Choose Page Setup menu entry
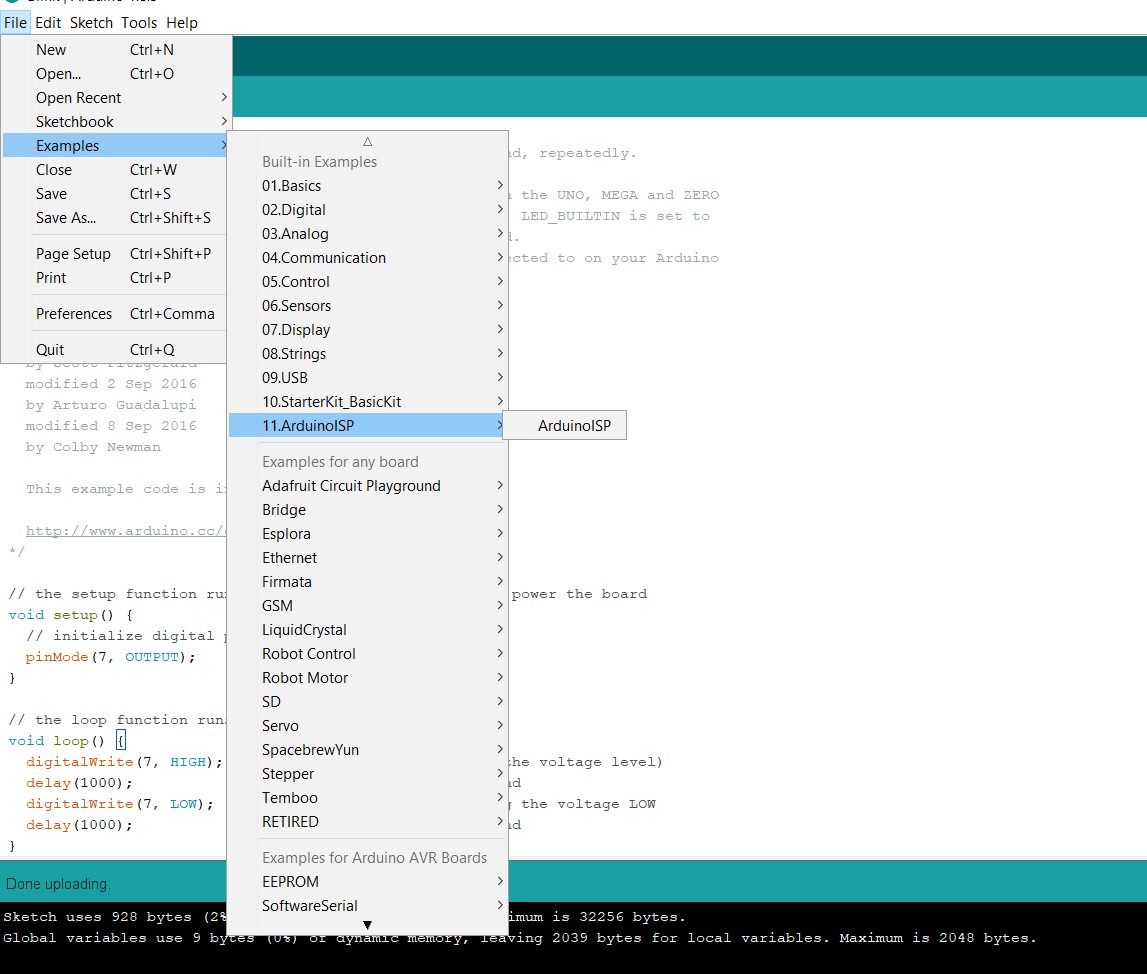 point(116,254)
